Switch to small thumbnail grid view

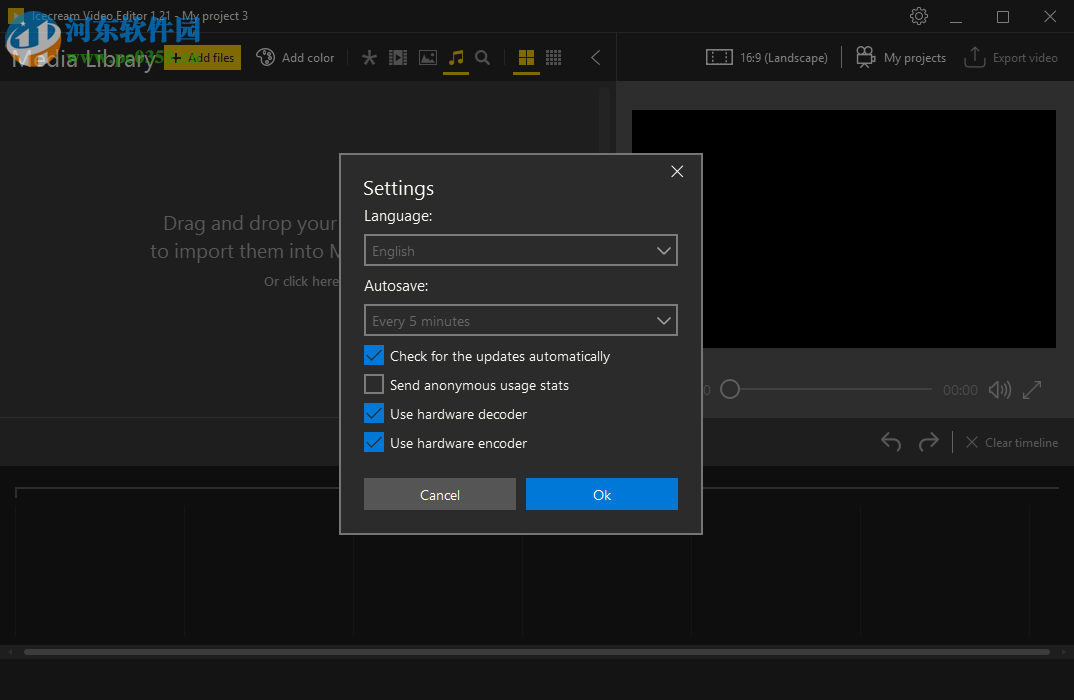(553, 58)
